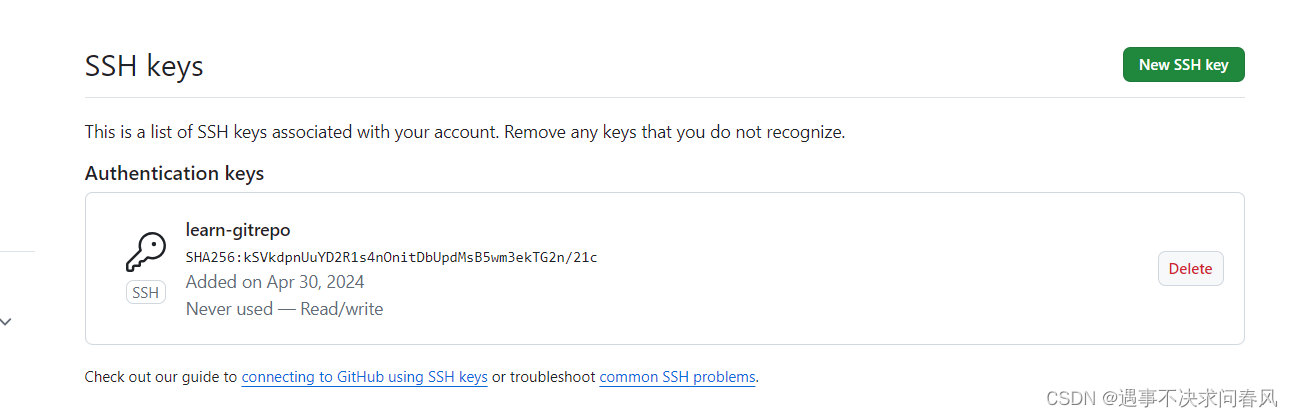Click the SSH badge under the key icon
The height and width of the screenshot is (417, 1293).
point(146,293)
